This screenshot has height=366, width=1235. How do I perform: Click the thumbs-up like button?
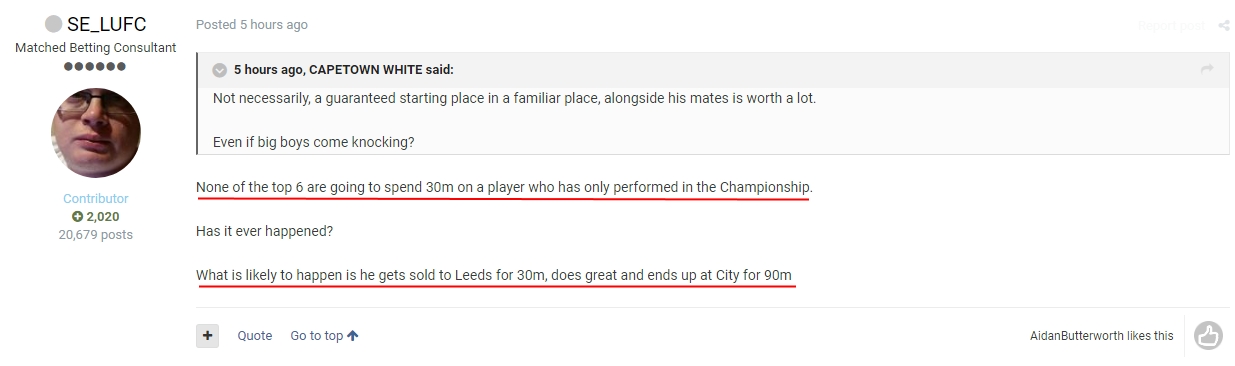pyautogui.click(x=1208, y=336)
